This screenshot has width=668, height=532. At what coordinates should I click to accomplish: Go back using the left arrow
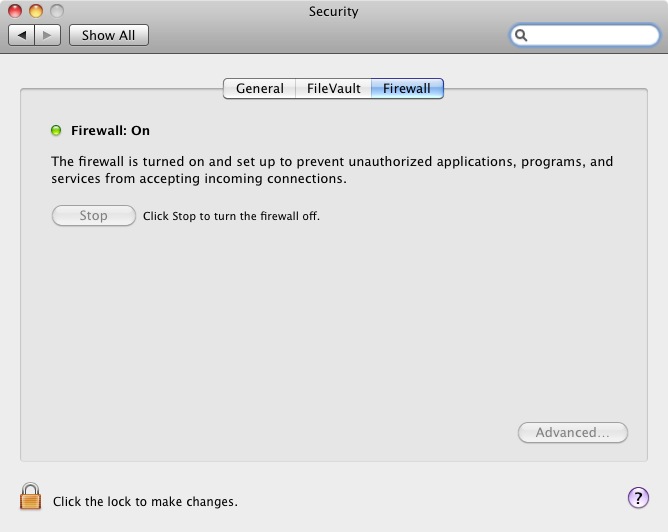[x=21, y=35]
